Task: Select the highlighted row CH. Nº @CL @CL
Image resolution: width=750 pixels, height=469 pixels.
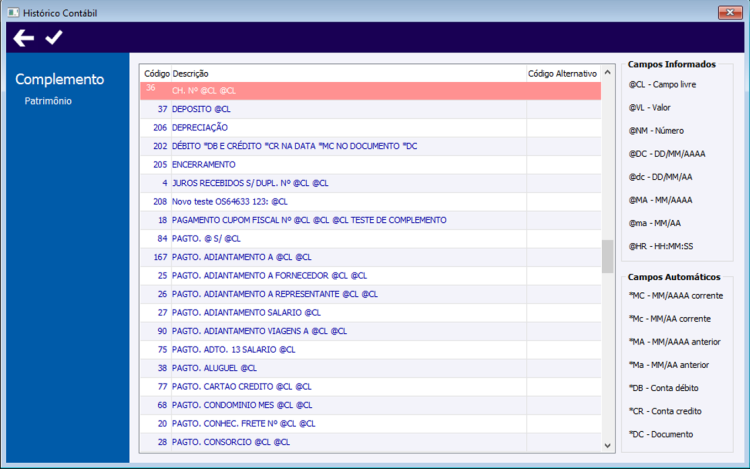Action: click(x=371, y=91)
